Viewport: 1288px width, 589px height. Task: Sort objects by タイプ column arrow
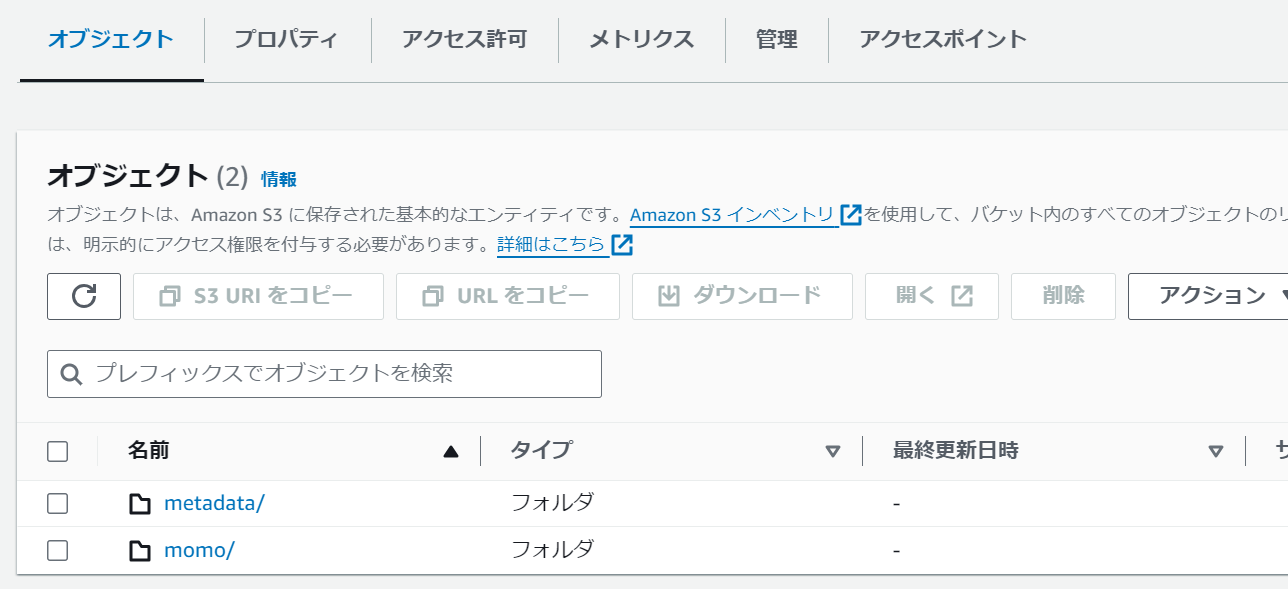tap(832, 452)
